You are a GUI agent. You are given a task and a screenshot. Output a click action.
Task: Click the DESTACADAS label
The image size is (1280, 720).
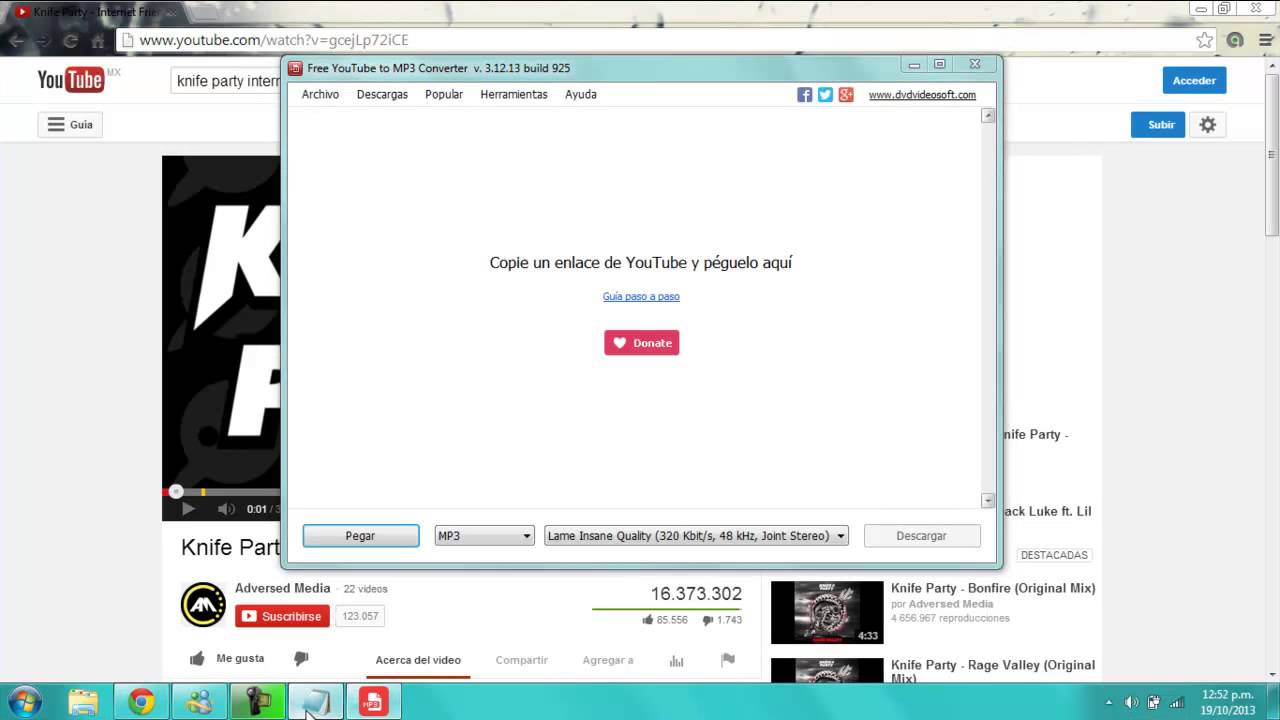point(1055,555)
